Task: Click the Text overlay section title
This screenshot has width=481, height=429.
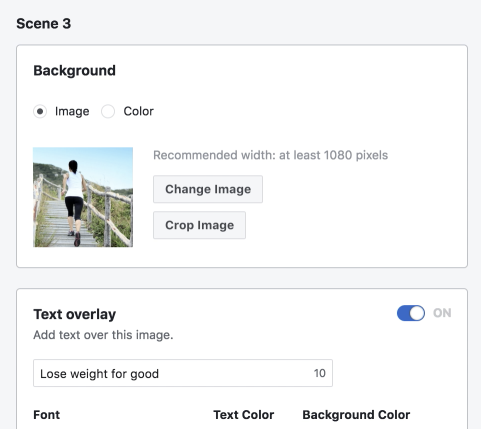Action: tap(75, 314)
